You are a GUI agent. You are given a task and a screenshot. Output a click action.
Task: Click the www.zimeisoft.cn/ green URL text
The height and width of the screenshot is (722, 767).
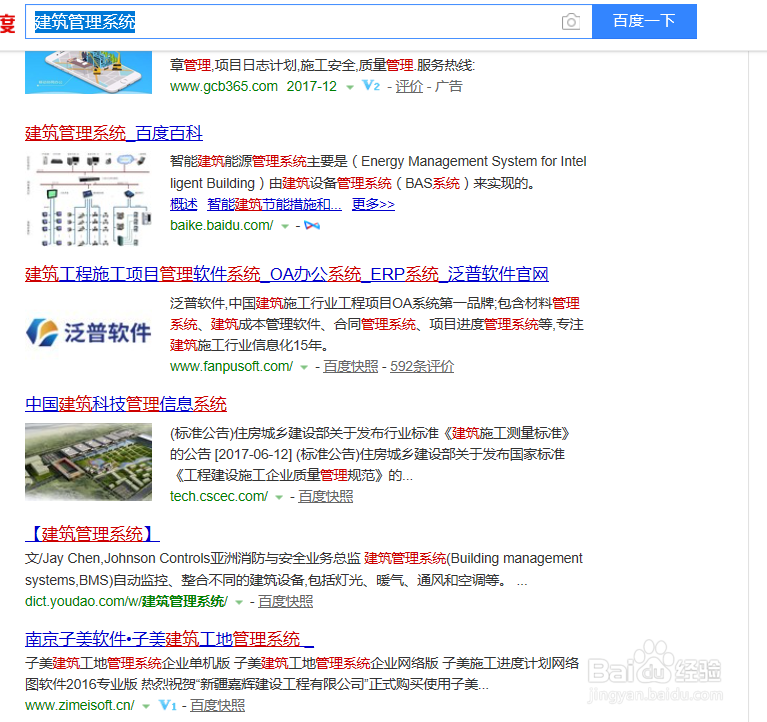click(x=80, y=705)
